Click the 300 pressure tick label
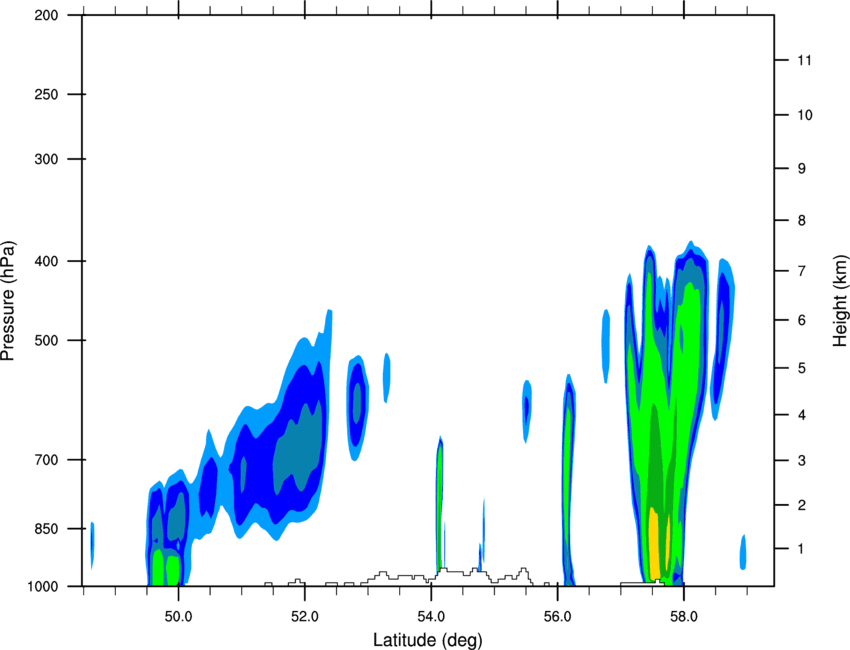Viewport: 850px width, 650px height. 46,159
